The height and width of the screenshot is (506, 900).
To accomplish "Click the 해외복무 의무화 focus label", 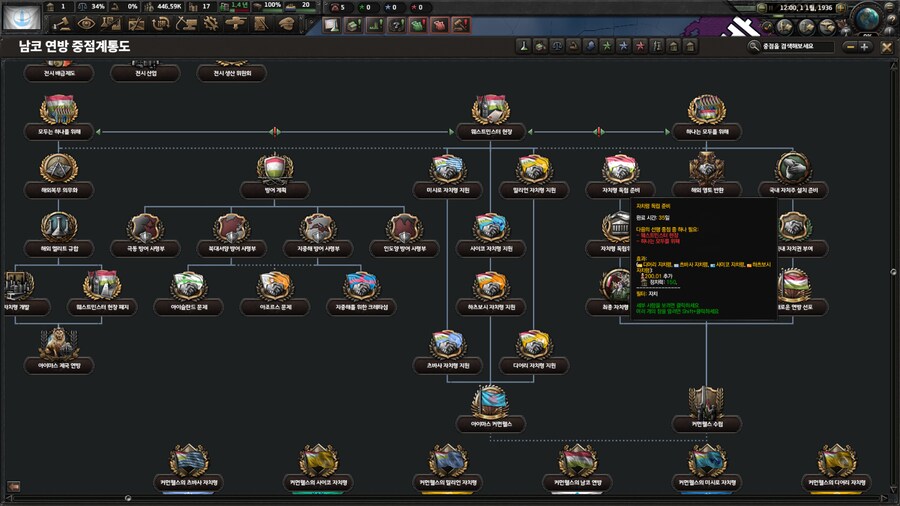I will [x=59, y=190].
